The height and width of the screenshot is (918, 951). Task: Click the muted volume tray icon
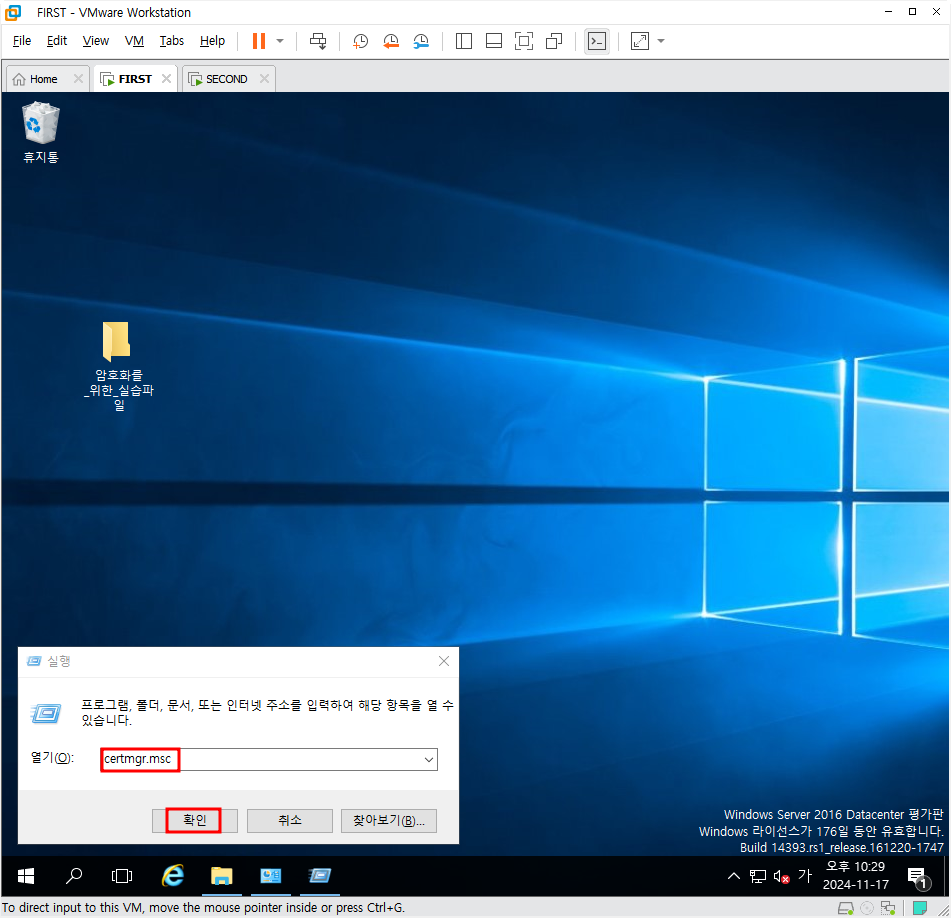781,876
